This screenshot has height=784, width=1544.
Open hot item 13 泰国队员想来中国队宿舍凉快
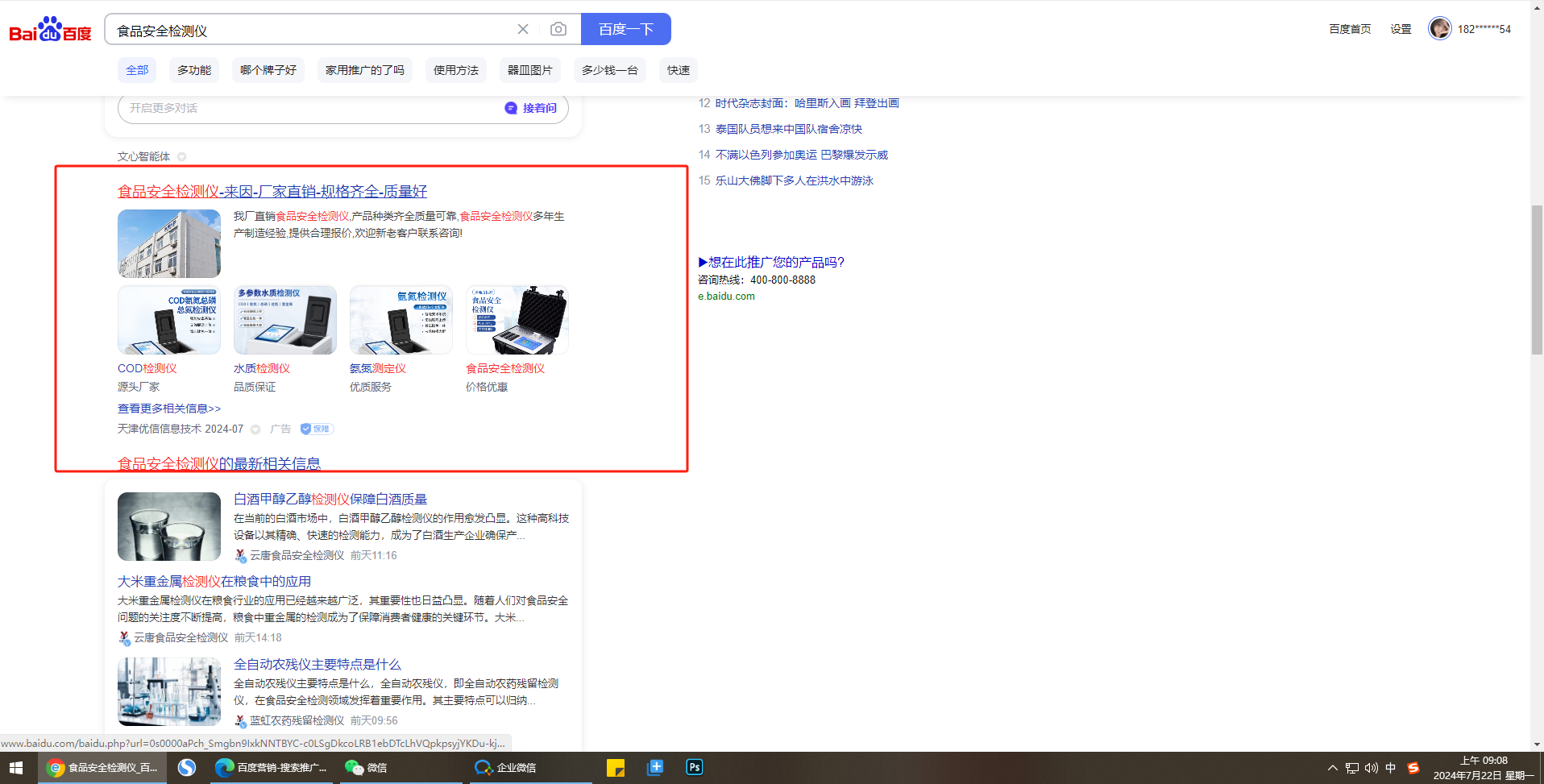(789, 129)
